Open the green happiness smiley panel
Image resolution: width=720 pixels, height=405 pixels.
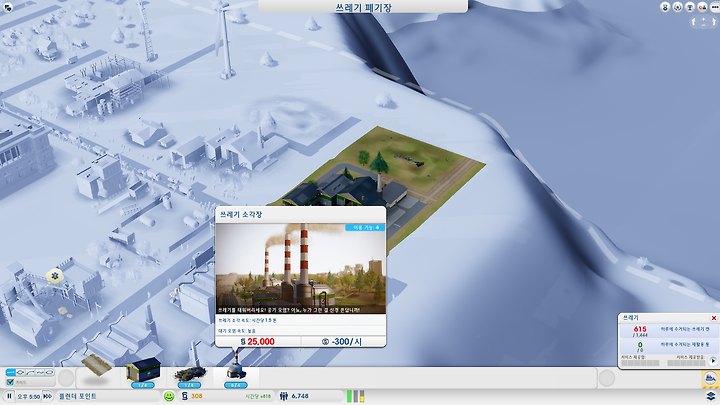click(169, 396)
